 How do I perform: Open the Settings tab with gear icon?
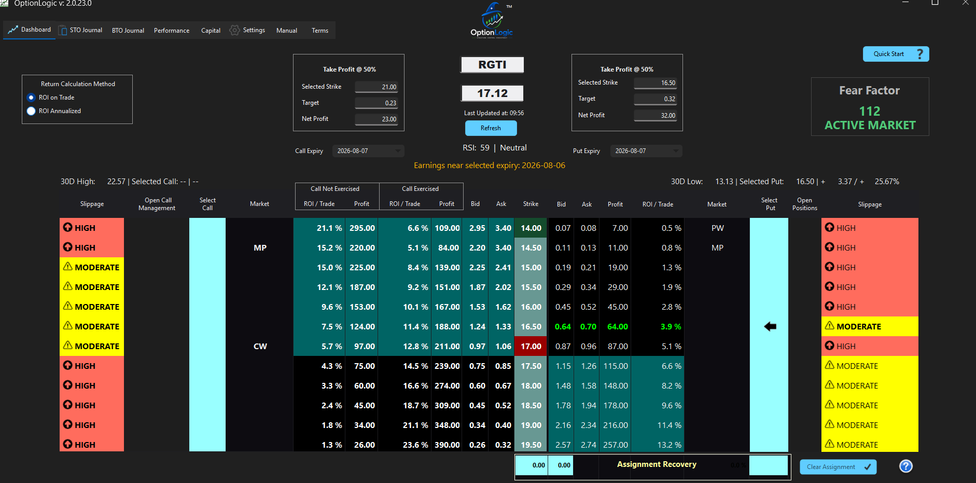[247, 30]
